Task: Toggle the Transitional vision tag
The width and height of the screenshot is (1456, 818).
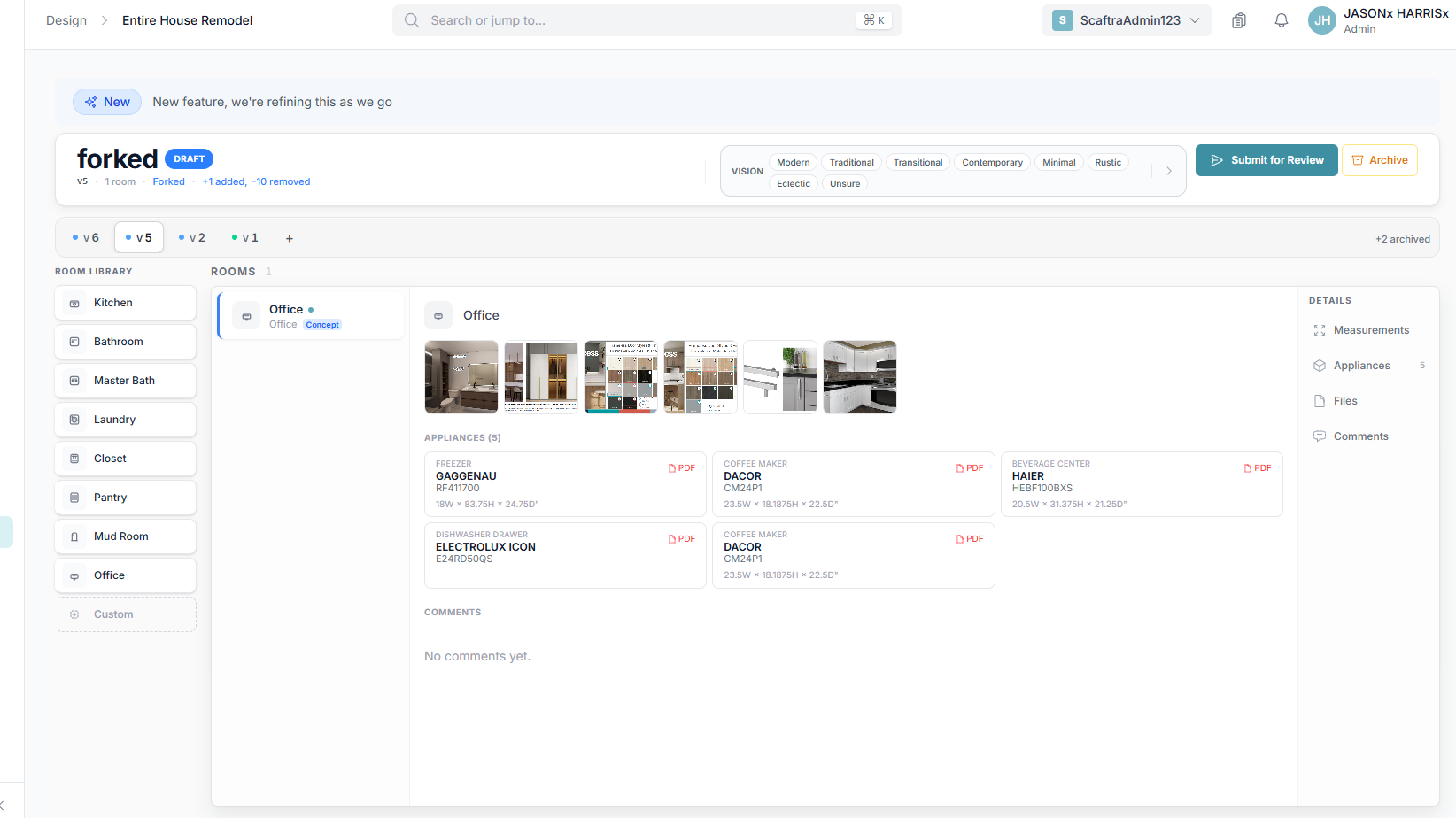Action: click(918, 162)
